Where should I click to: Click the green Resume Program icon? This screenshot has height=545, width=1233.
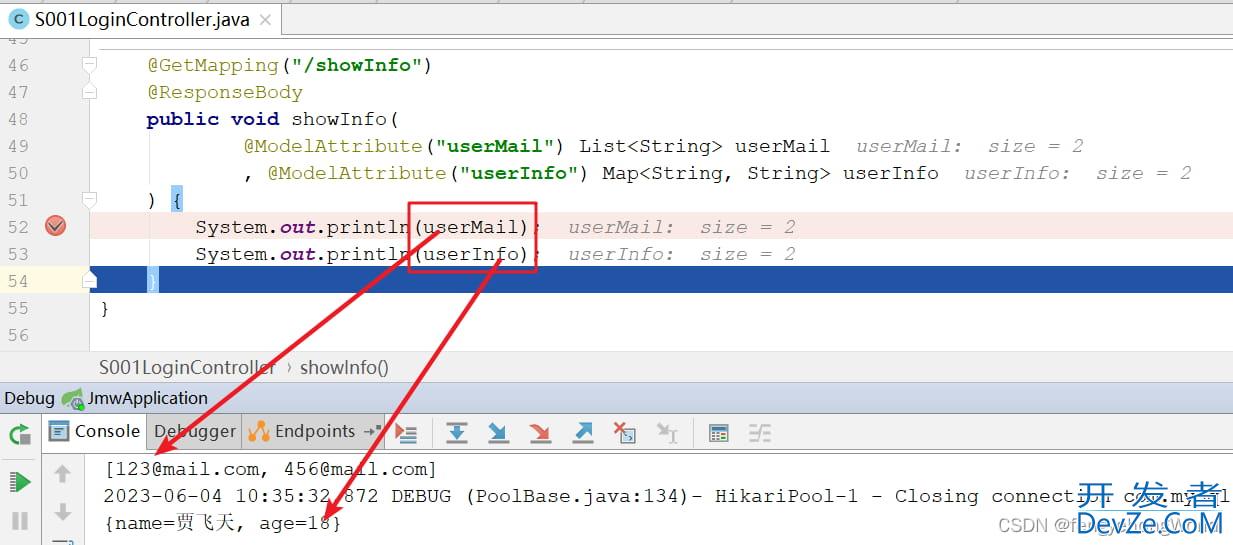[x=20, y=482]
